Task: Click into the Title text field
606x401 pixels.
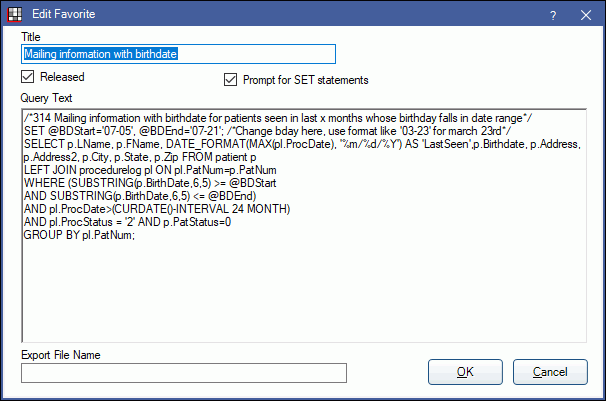Action: point(178,54)
